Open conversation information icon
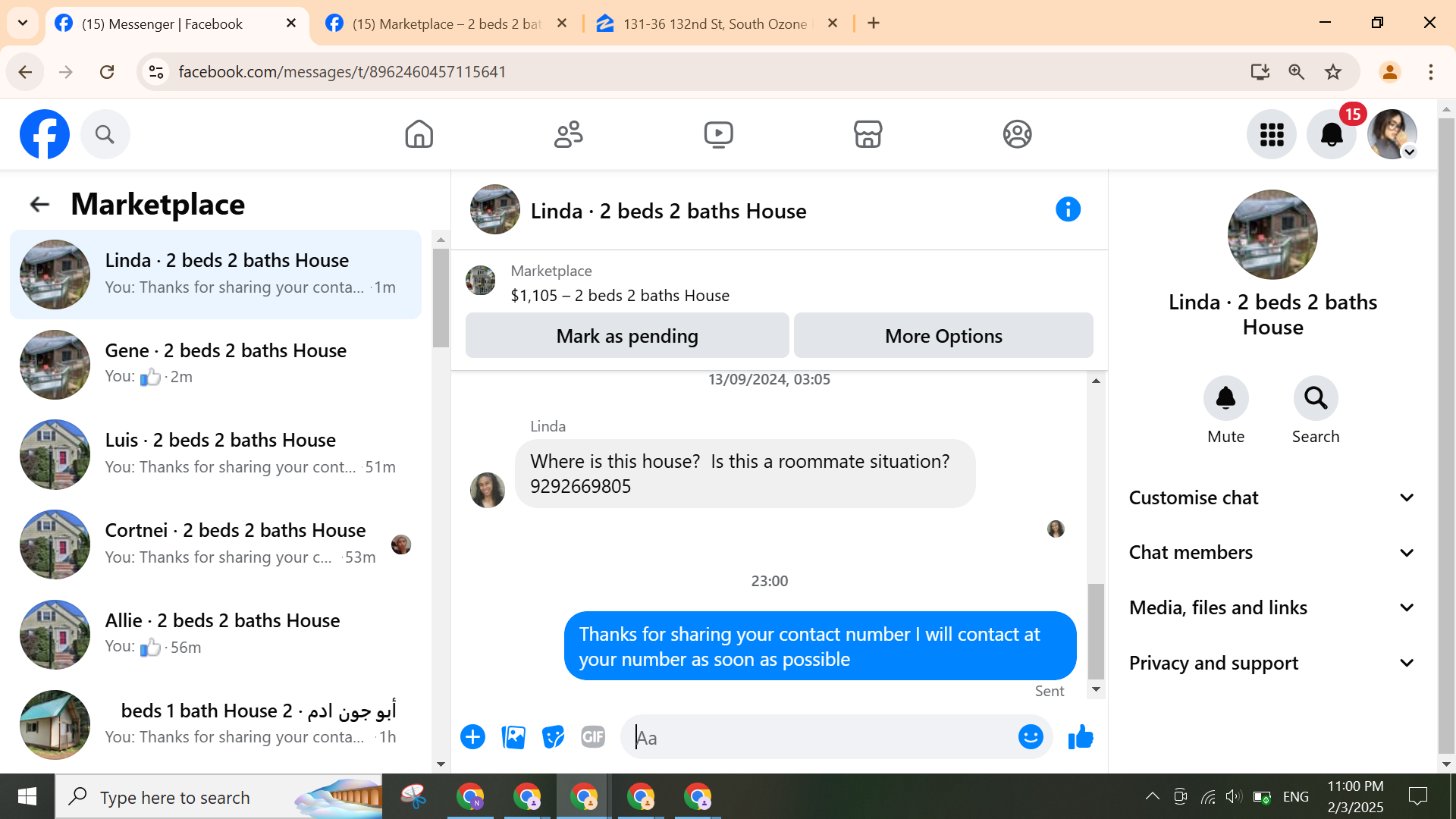 [1068, 209]
